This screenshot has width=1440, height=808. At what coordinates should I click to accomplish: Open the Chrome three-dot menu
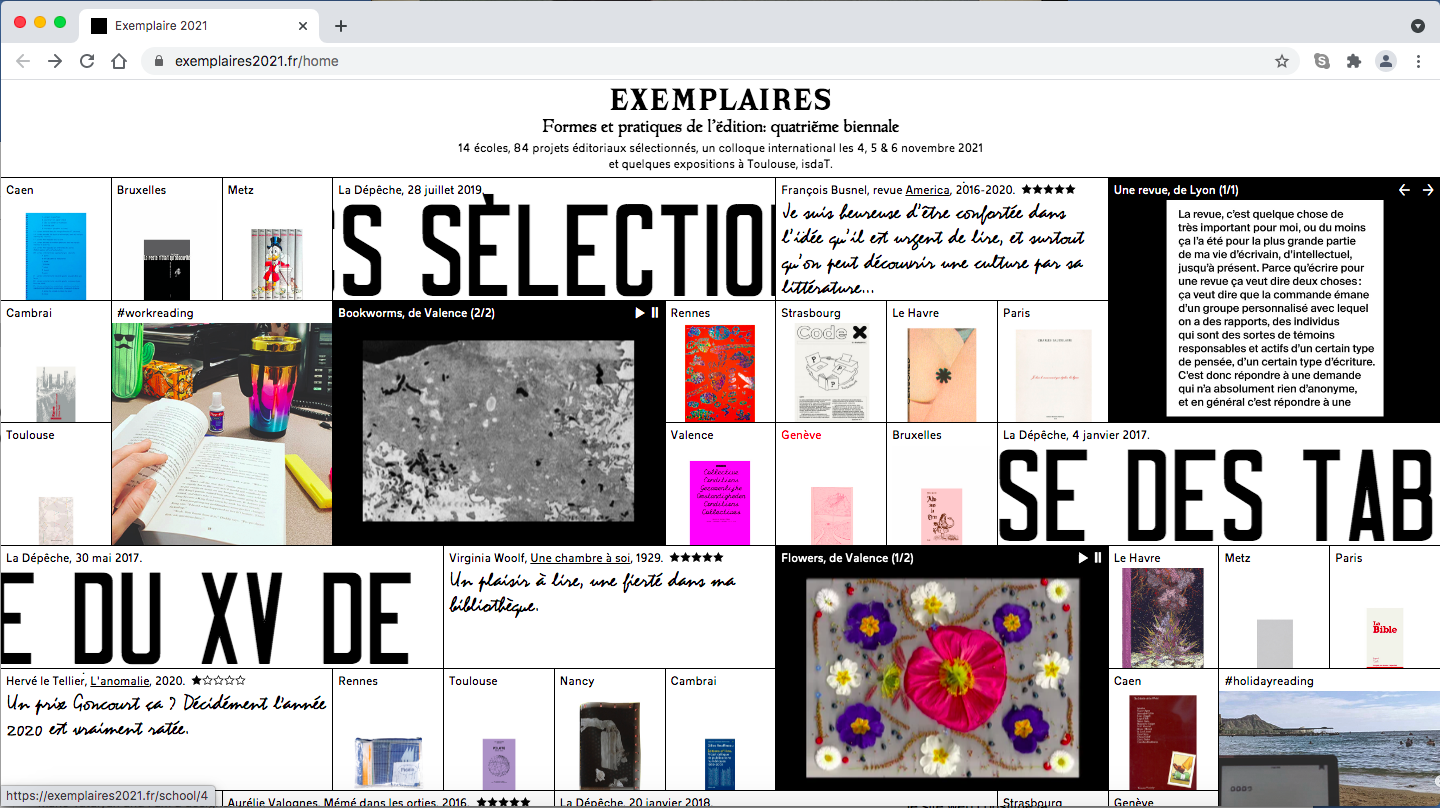pos(1418,61)
